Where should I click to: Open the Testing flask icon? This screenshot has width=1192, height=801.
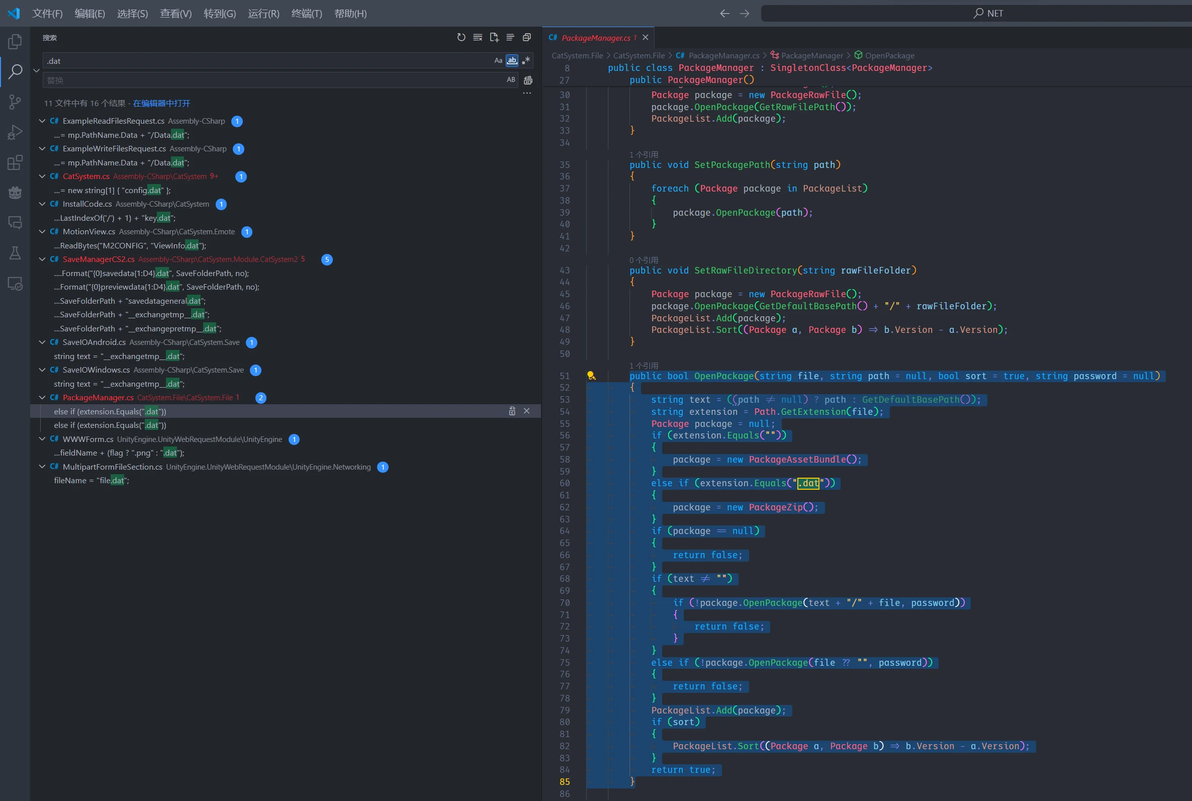(14, 253)
